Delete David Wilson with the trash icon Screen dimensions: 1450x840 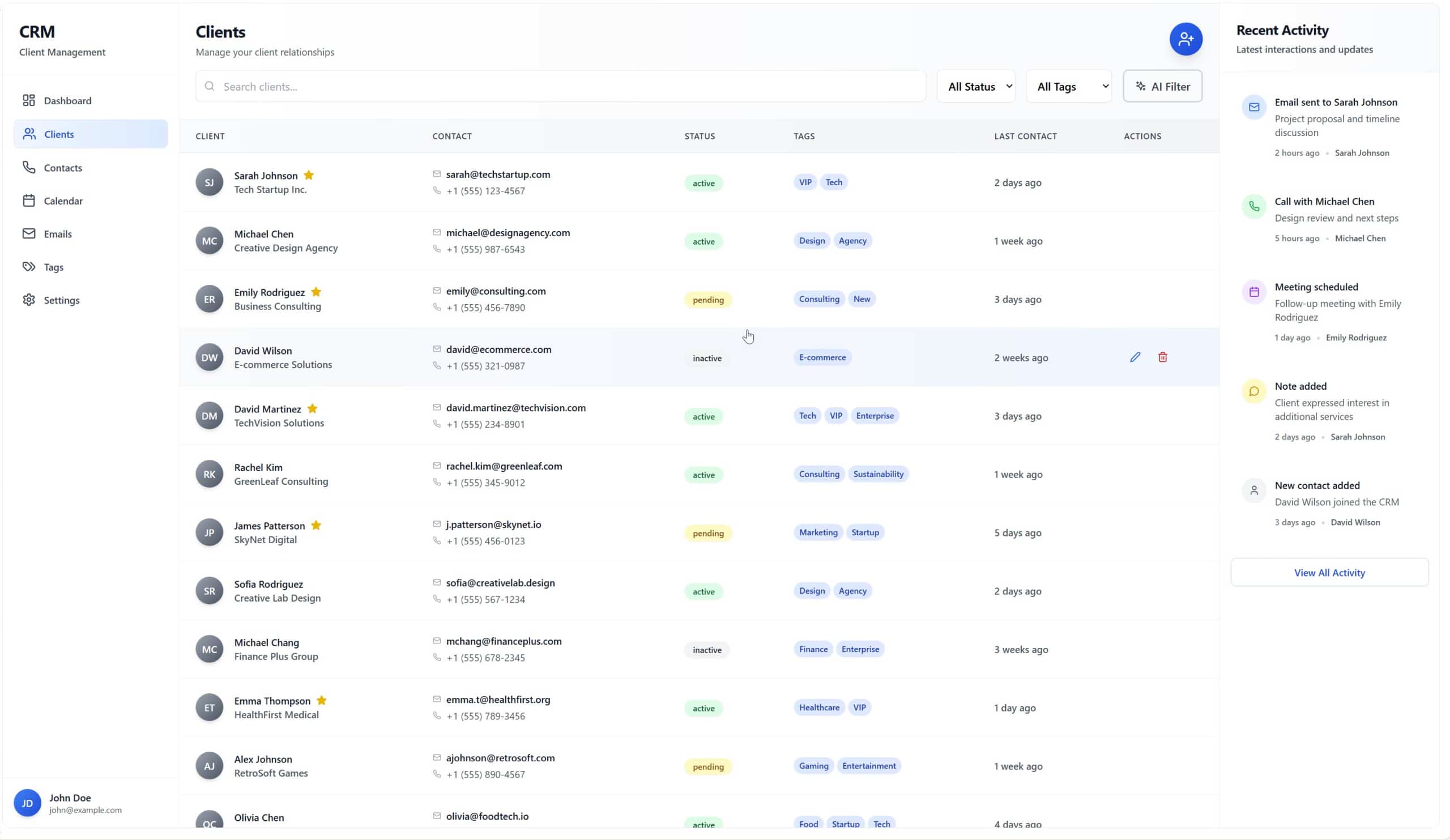click(x=1163, y=357)
